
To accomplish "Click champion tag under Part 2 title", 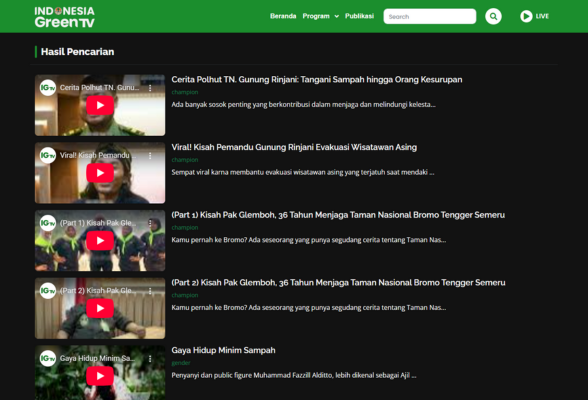I will click(x=185, y=295).
